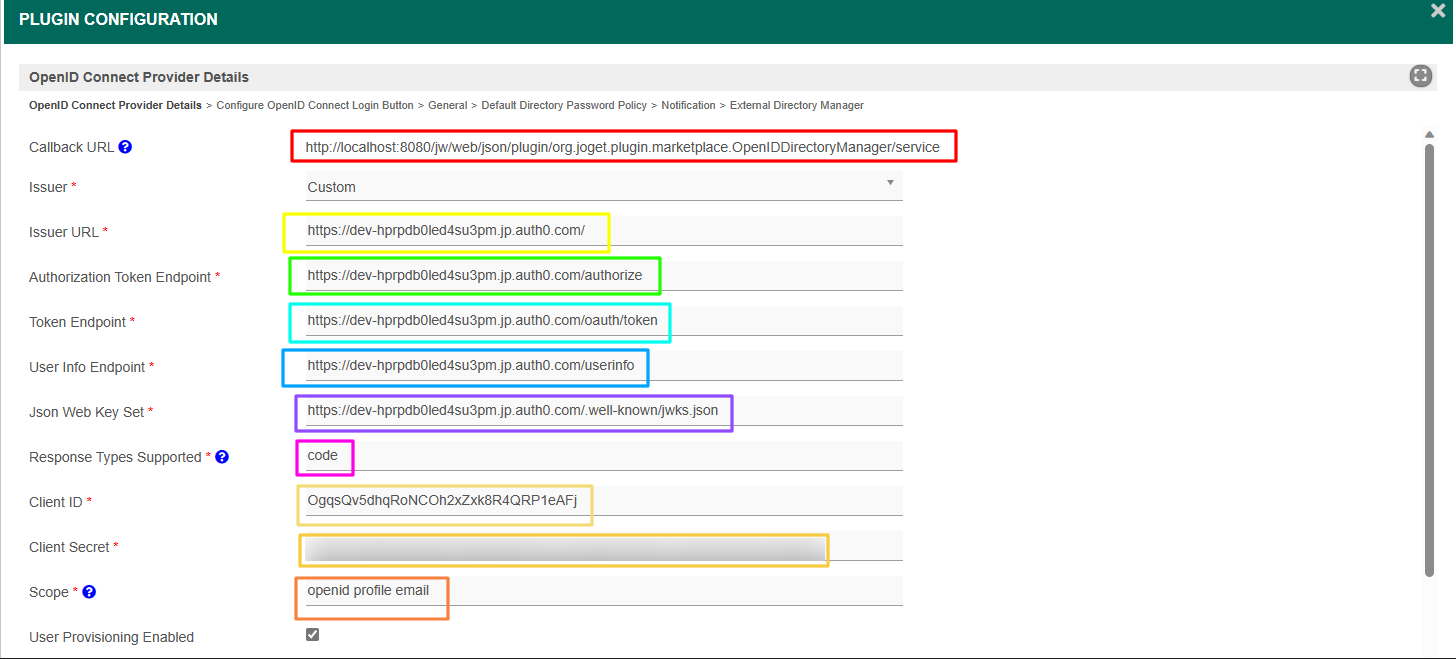Image resolution: width=1456 pixels, height=659 pixels.
Task: Open Default Directory Password Policy section
Action: (564, 105)
